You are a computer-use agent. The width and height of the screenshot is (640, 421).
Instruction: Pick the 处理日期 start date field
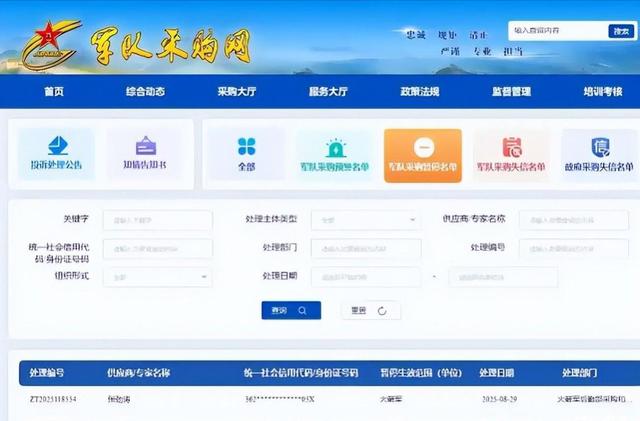pos(366,277)
